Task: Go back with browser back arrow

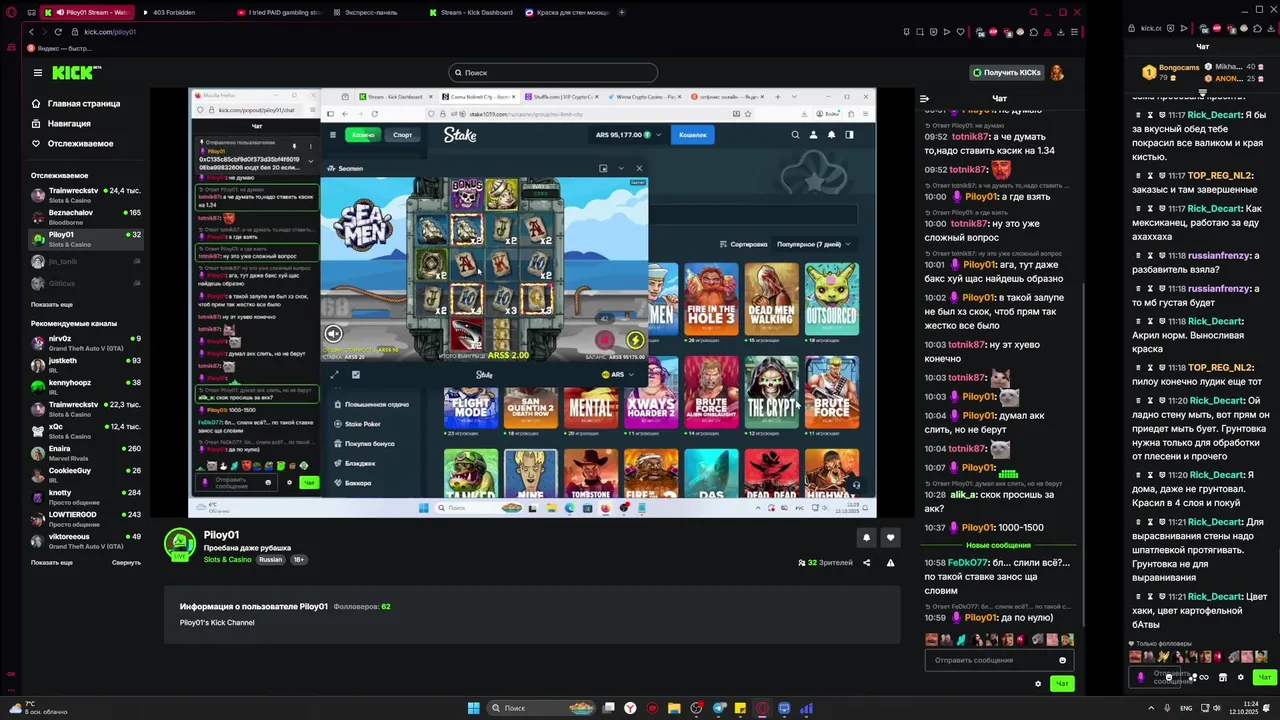Action: [31, 32]
